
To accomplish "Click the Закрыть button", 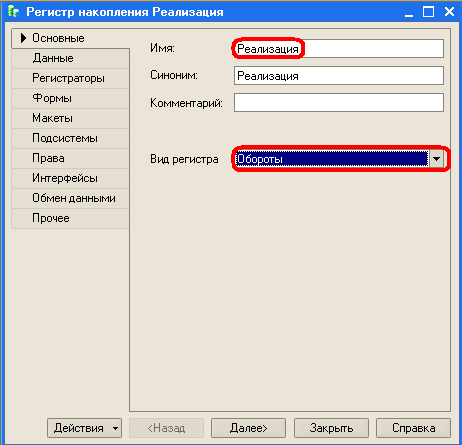I will click(331, 428).
